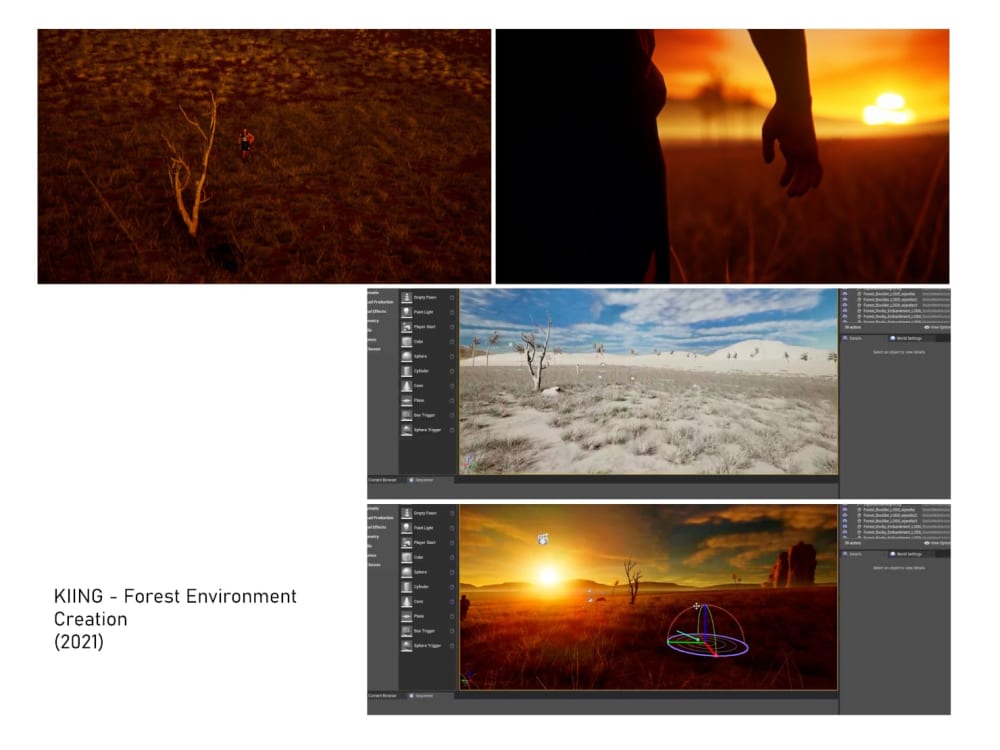Click sun disc in sunset editor viewport

click(x=548, y=576)
